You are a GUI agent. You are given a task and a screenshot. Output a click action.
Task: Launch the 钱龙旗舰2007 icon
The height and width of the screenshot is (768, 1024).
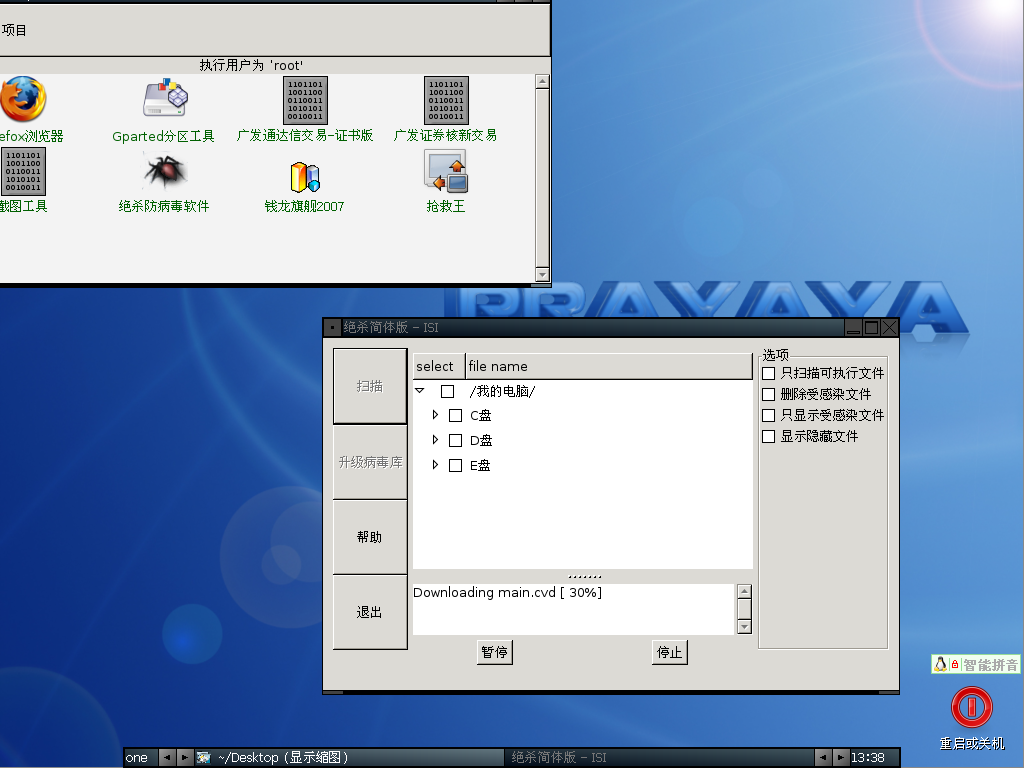[x=305, y=176]
